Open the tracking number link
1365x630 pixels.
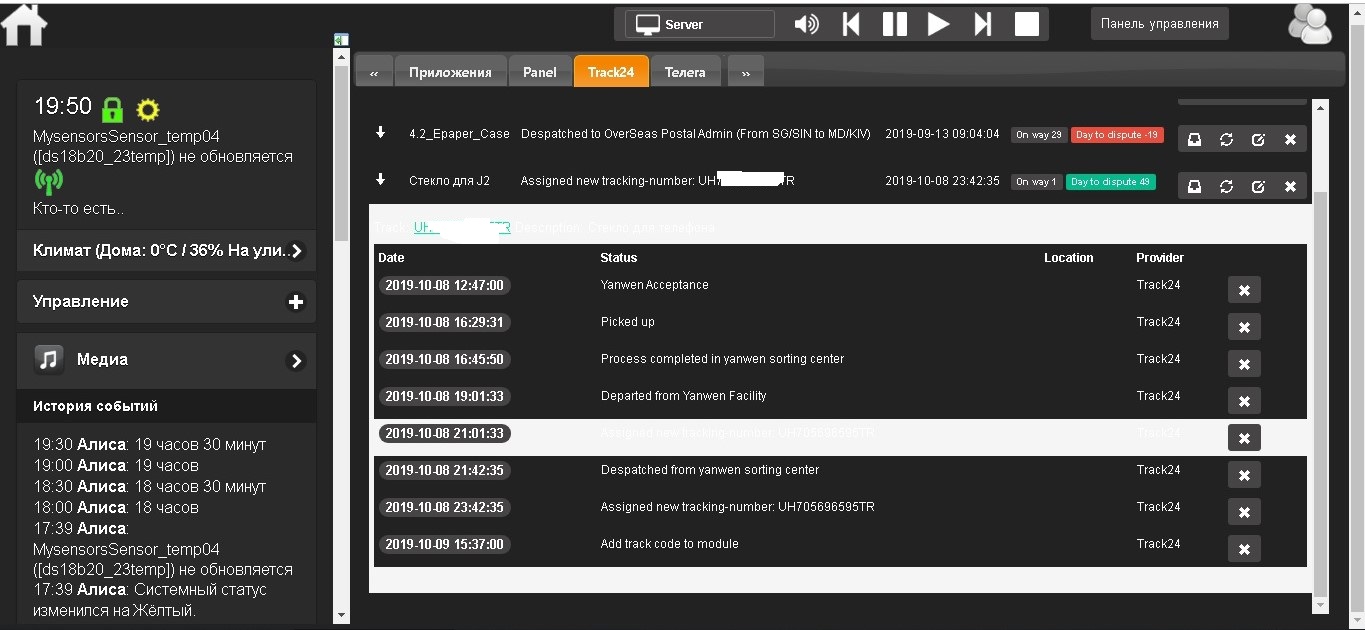[462, 228]
